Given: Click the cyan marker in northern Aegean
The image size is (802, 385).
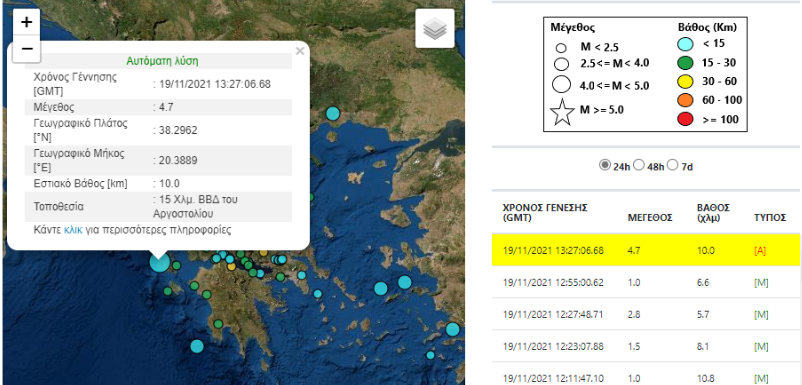Looking at the screenshot, I should [333, 113].
